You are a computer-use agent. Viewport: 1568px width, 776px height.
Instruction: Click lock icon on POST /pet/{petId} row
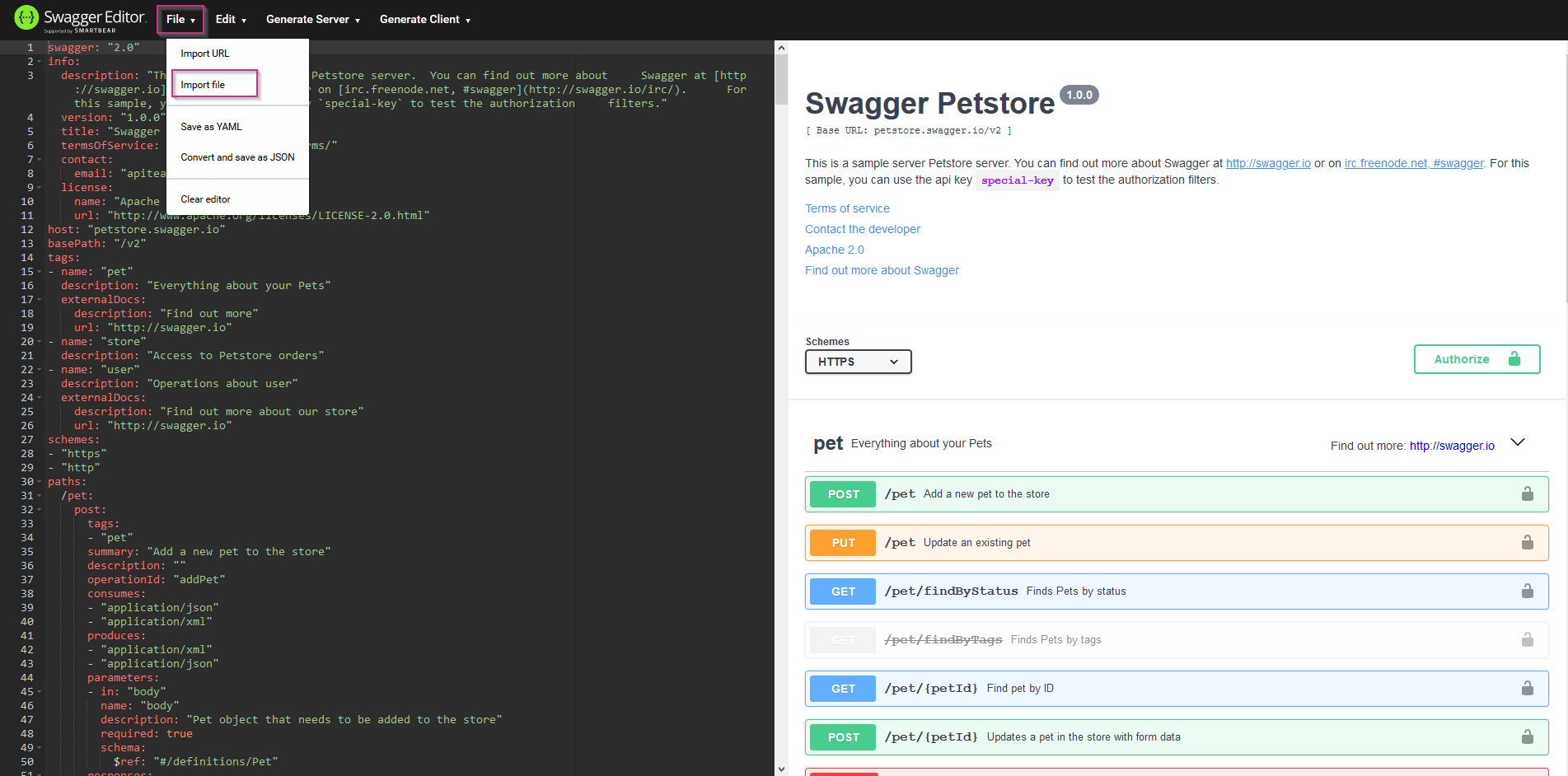(1527, 737)
